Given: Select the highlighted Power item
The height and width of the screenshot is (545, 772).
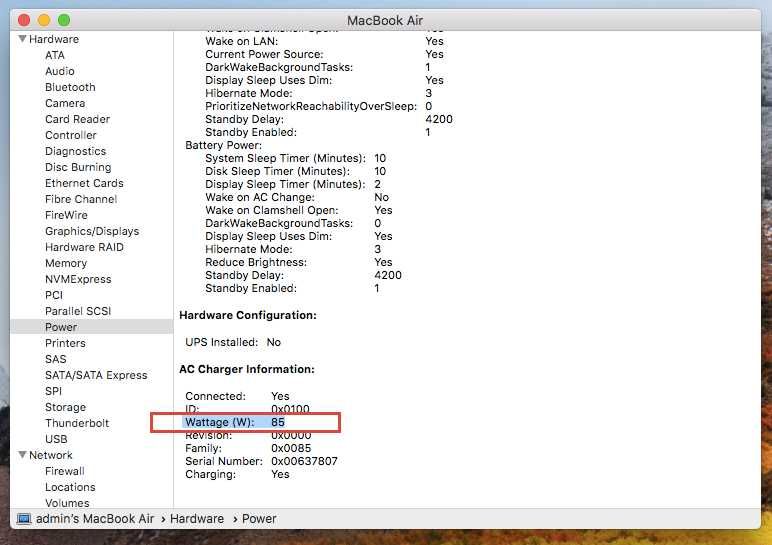Looking at the screenshot, I should point(92,327).
